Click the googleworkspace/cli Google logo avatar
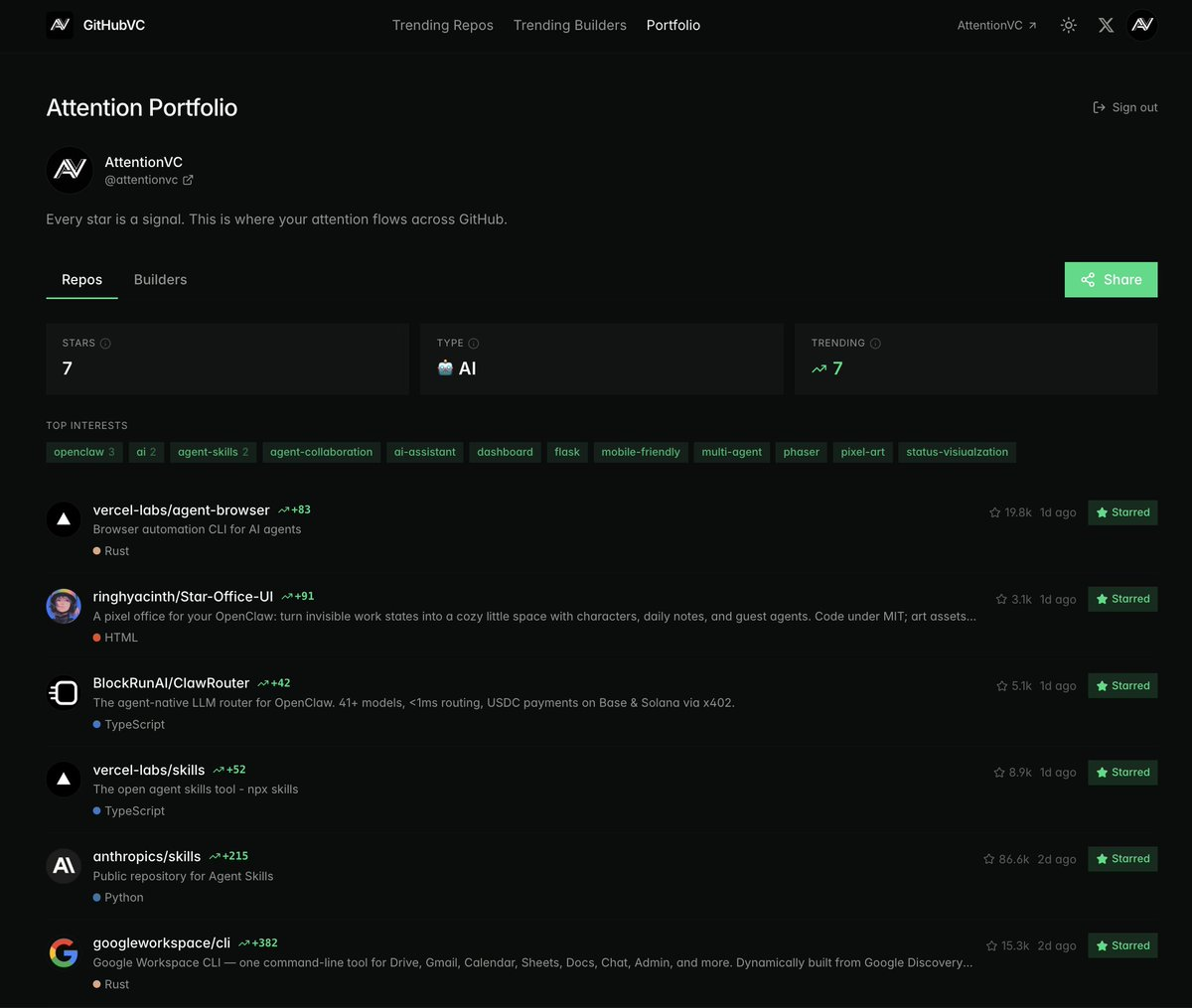The width and height of the screenshot is (1192, 1008). (x=64, y=953)
